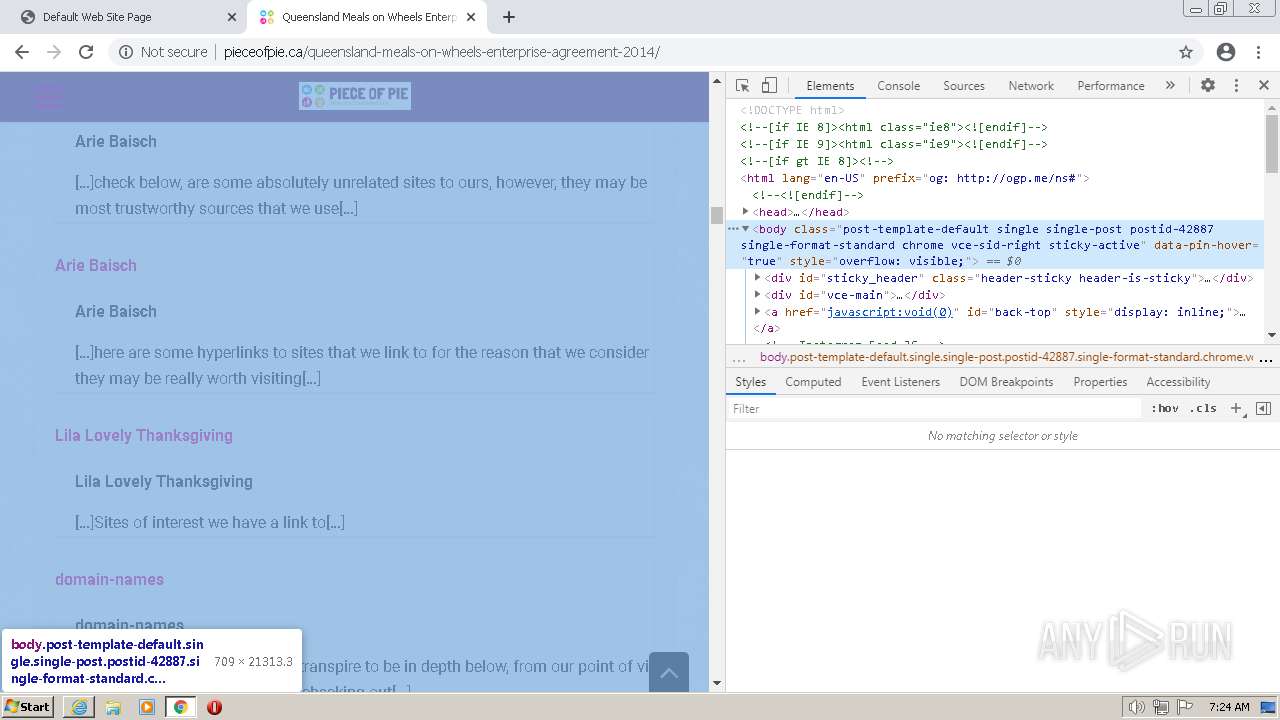Toggle the .cls element classes button

click(1203, 409)
